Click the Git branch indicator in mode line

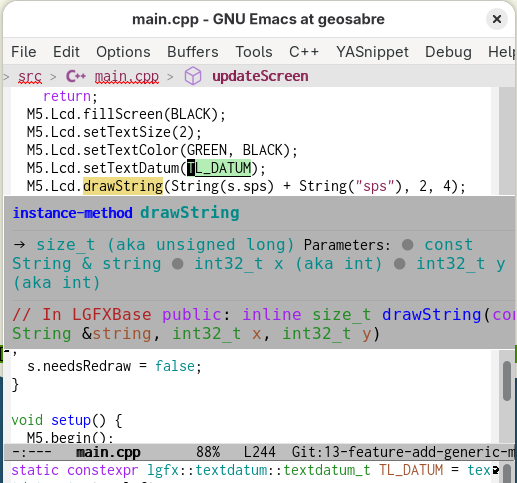tap(403, 452)
